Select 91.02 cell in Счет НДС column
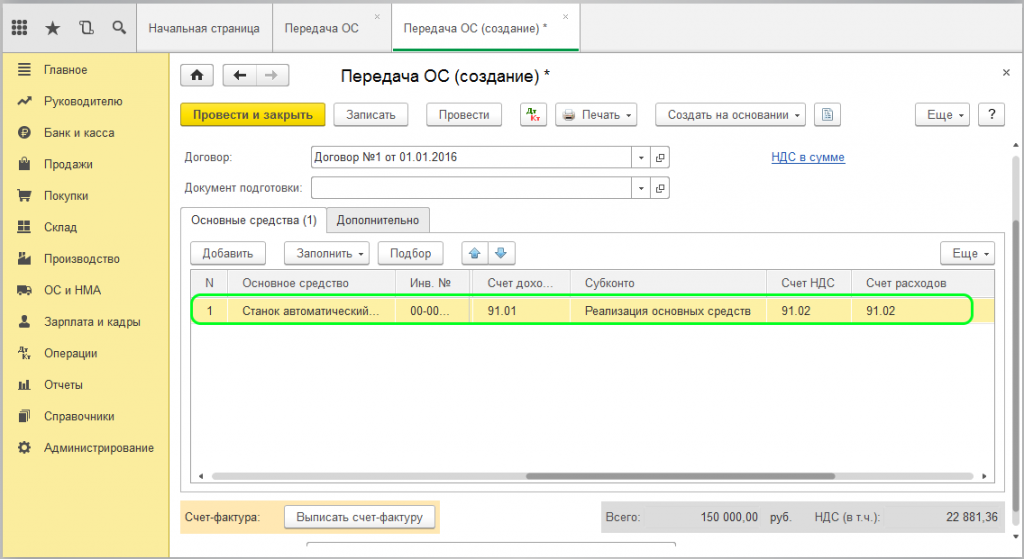This screenshot has height=559, width=1024. pyautogui.click(x=808, y=311)
